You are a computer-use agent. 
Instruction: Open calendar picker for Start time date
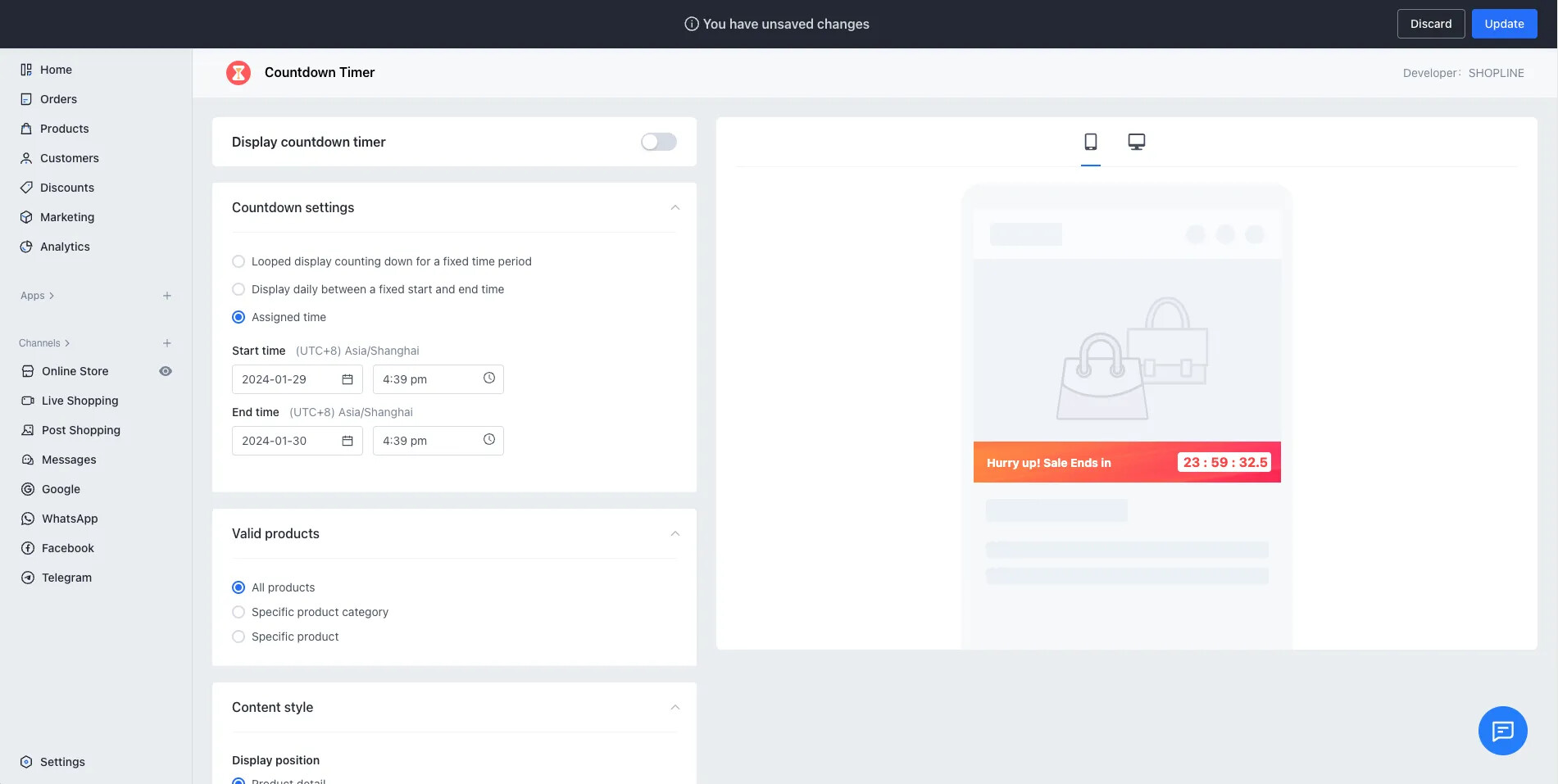(x=347, y=379)
